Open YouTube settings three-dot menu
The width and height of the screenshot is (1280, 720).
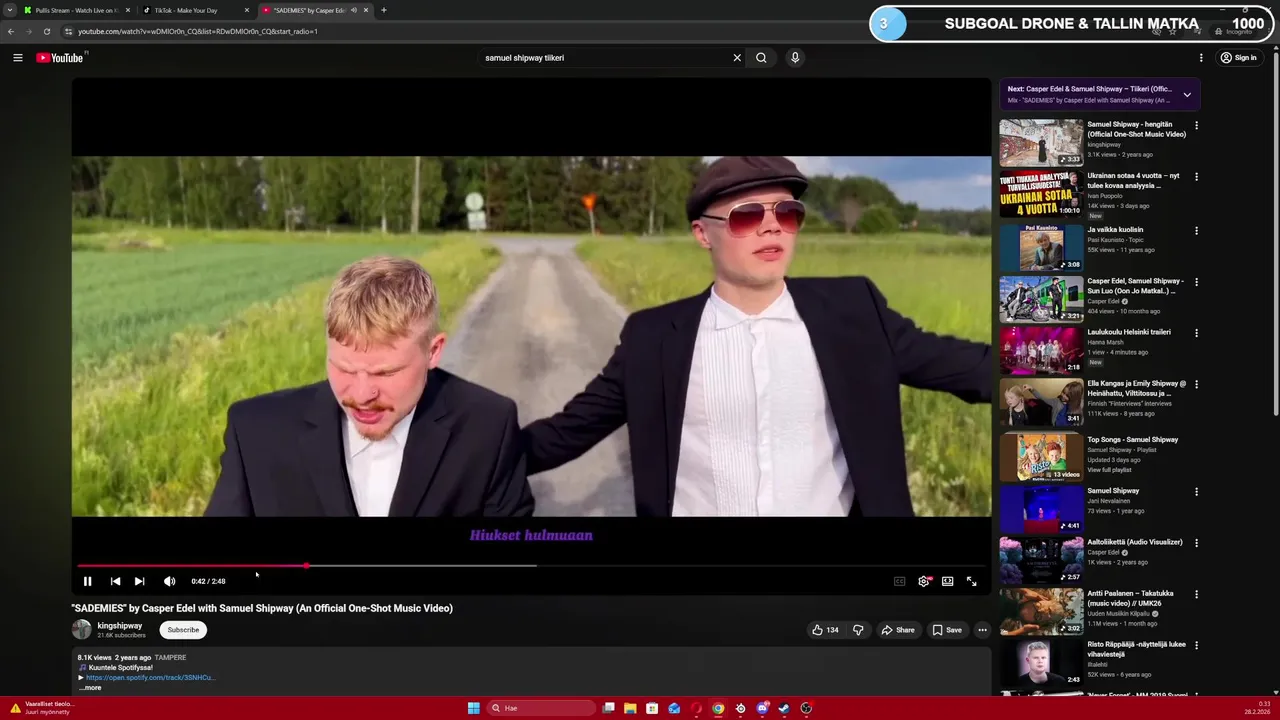pos(1201,58)
